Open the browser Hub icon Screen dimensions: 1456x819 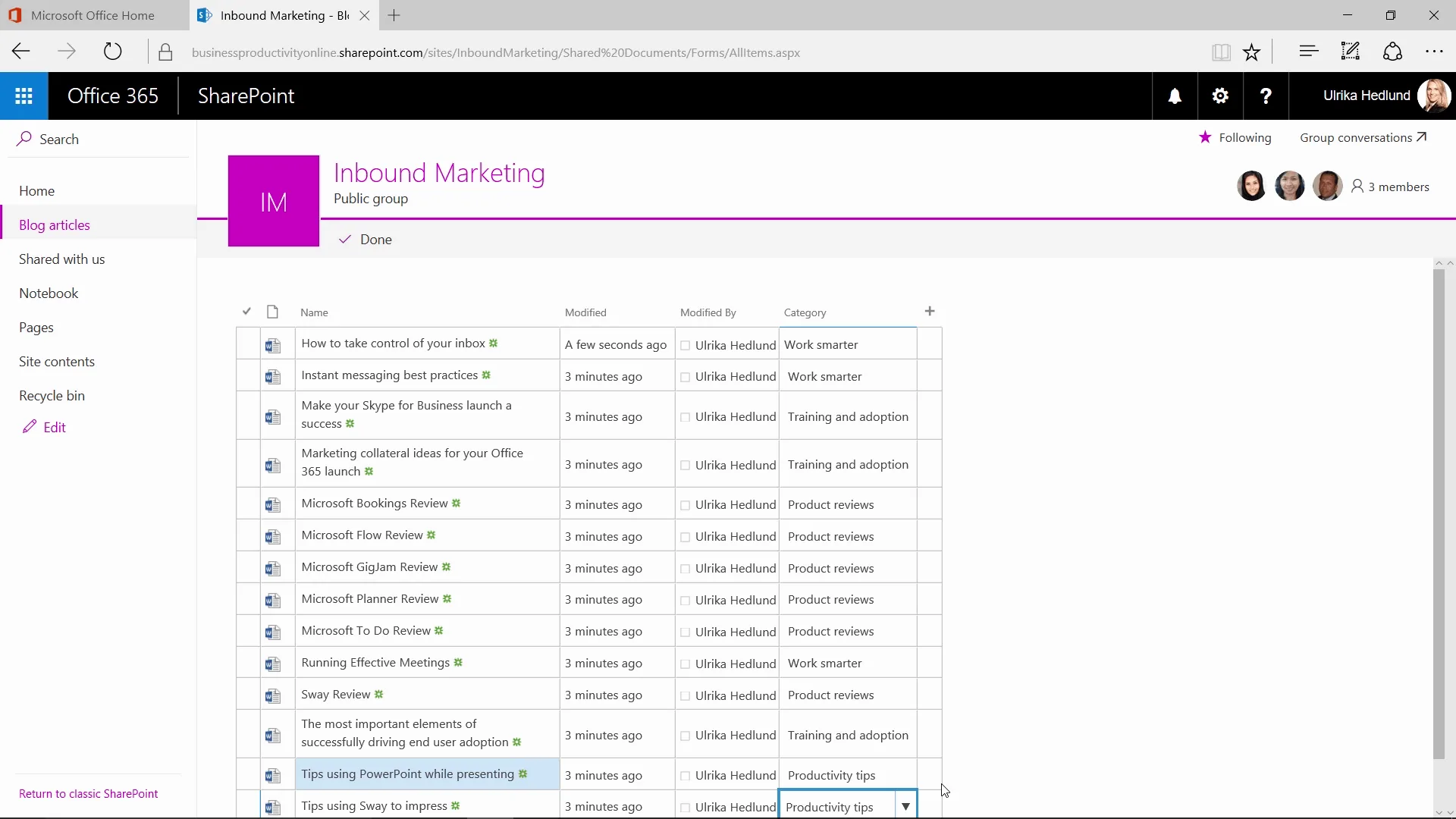click(1308, 52)
